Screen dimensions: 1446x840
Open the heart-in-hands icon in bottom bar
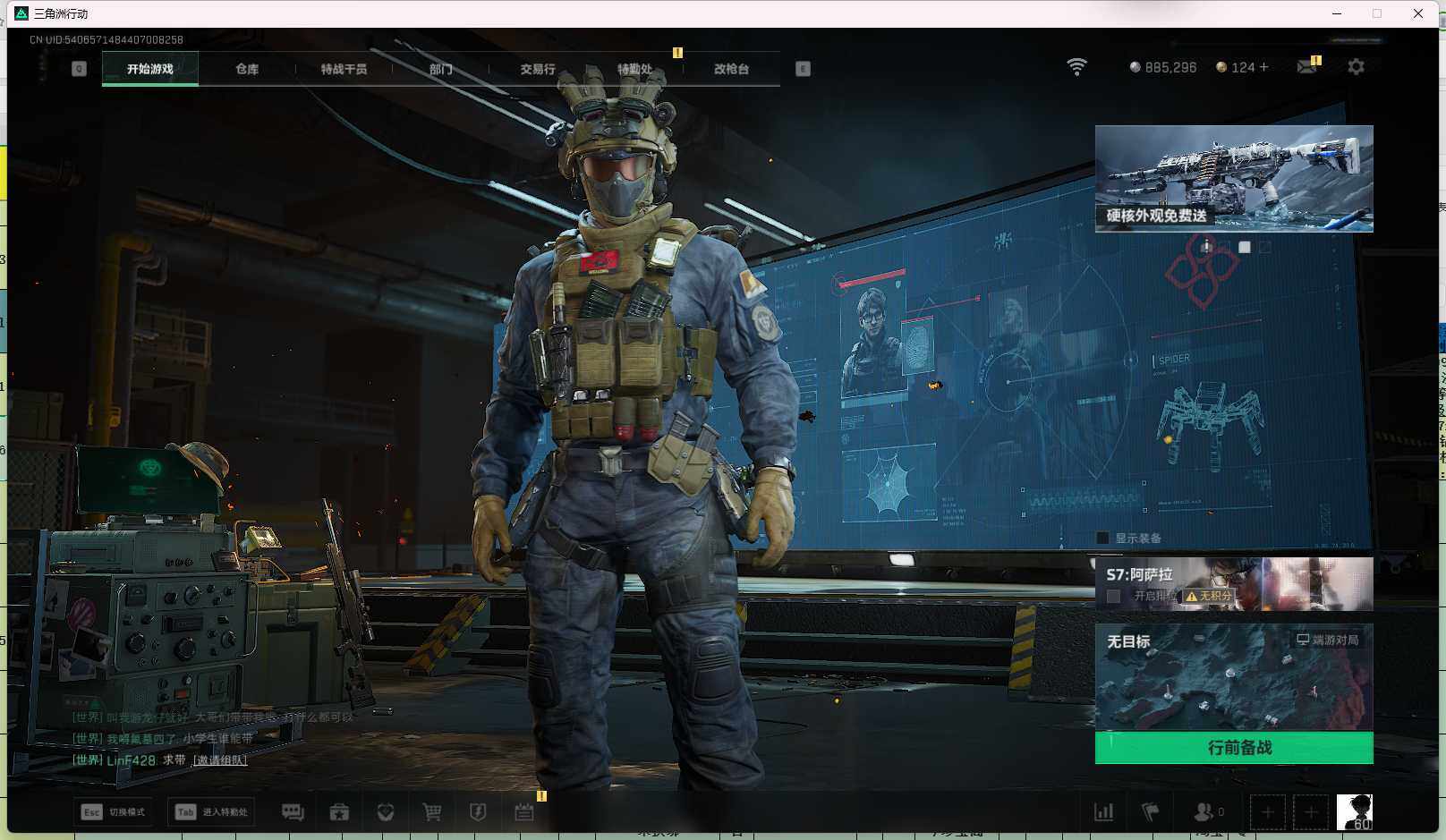click(386, 812)
